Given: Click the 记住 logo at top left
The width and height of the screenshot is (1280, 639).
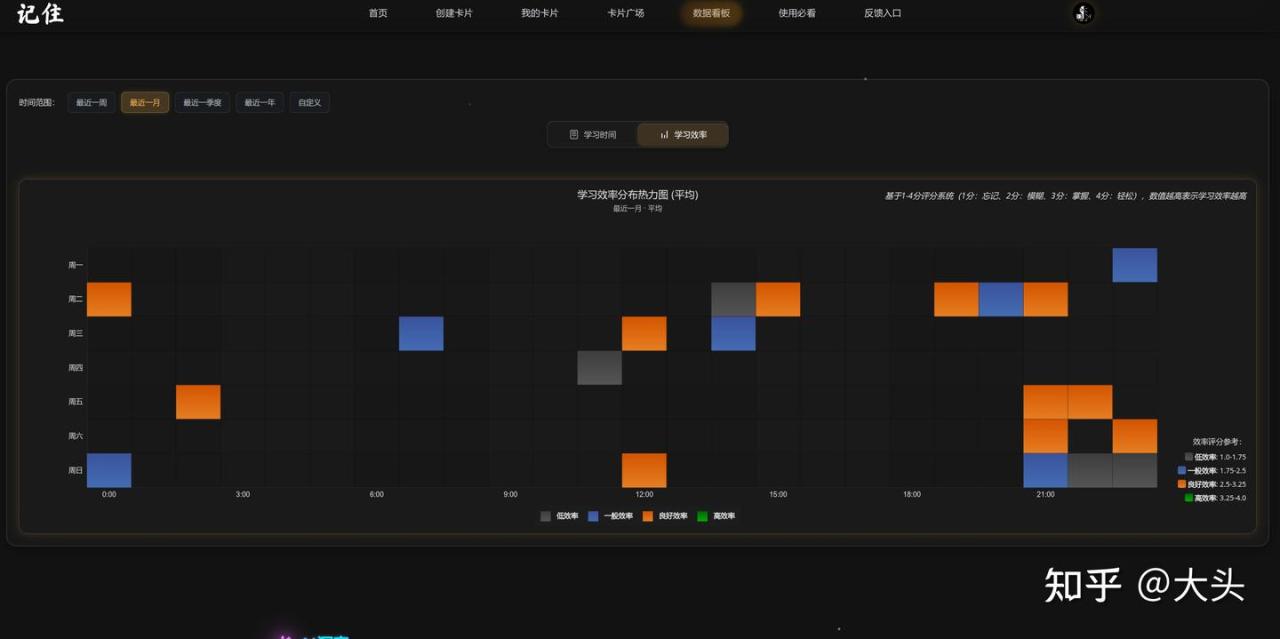Looking at the screenshot, I should [40, 14].
